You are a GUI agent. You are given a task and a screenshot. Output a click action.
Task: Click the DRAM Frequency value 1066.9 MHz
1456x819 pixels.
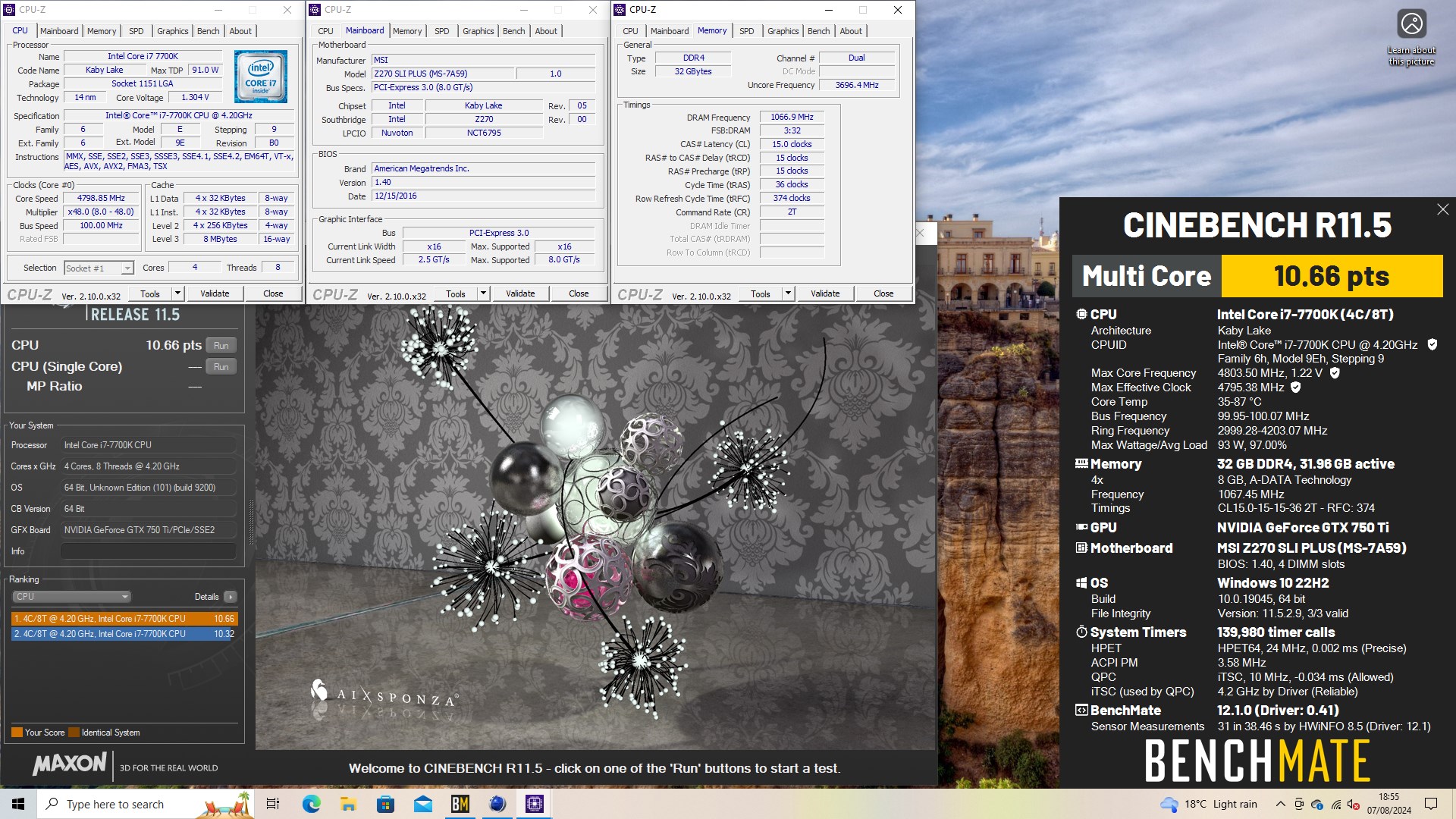pos(792,118)
